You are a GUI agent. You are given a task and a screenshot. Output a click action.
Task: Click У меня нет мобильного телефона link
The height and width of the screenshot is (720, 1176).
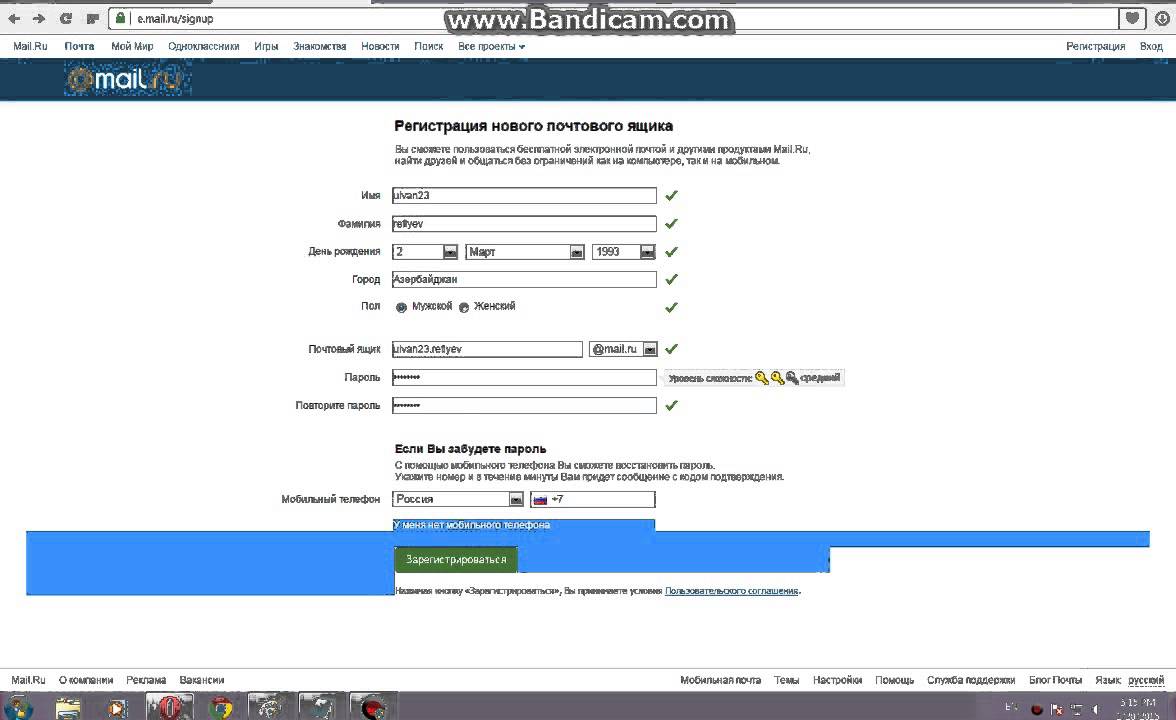[x=472, y=525]
